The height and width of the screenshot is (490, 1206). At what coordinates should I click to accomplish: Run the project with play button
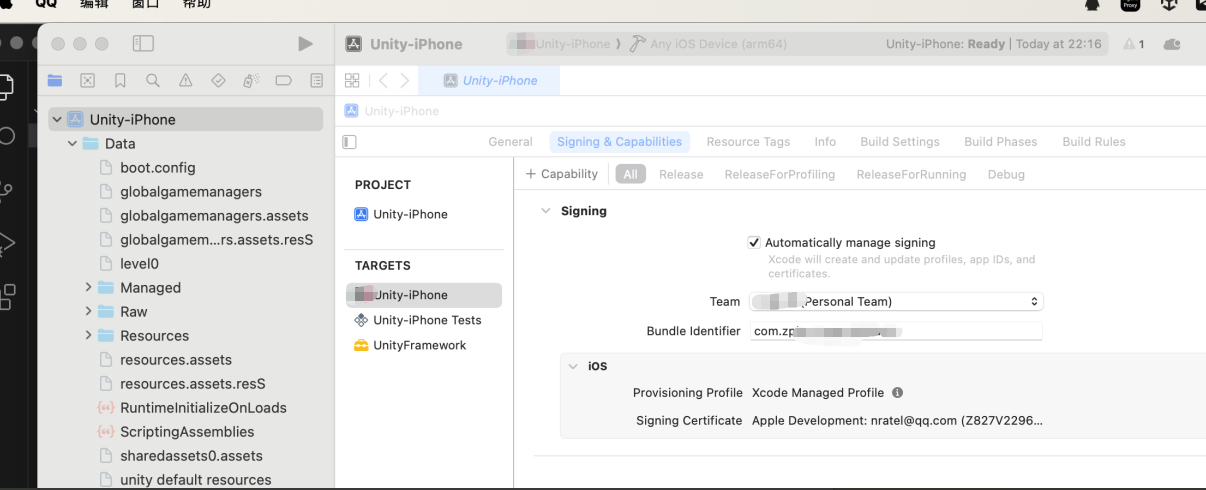pos(305,44)
